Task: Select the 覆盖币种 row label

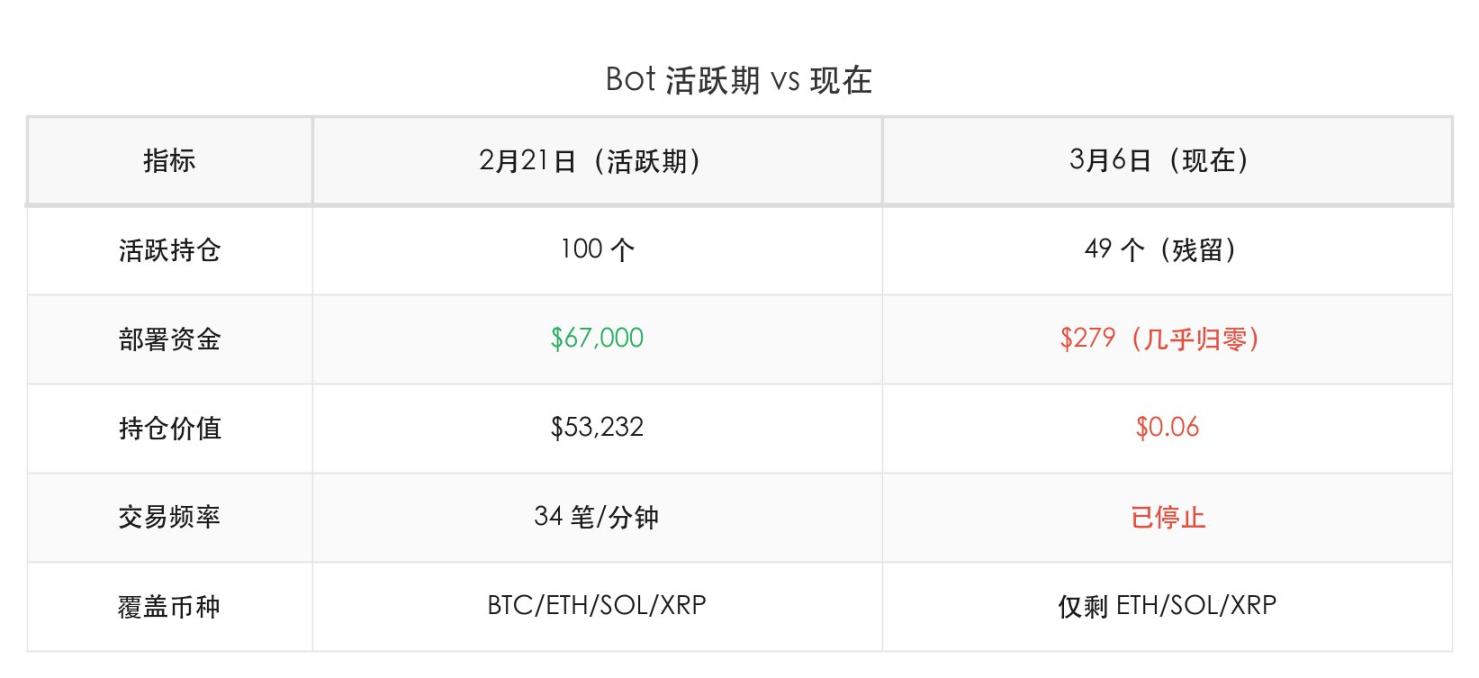Action: [x=169, y=606]
